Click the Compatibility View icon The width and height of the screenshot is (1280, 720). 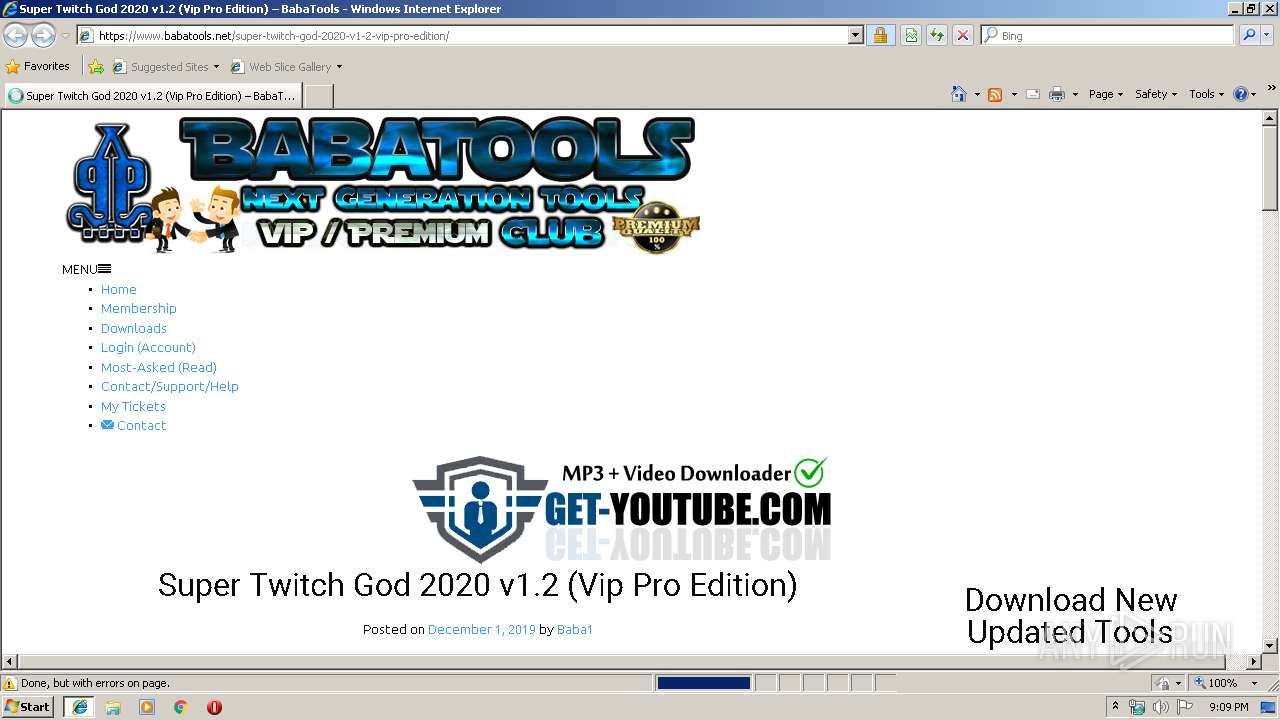click(911, 36)
